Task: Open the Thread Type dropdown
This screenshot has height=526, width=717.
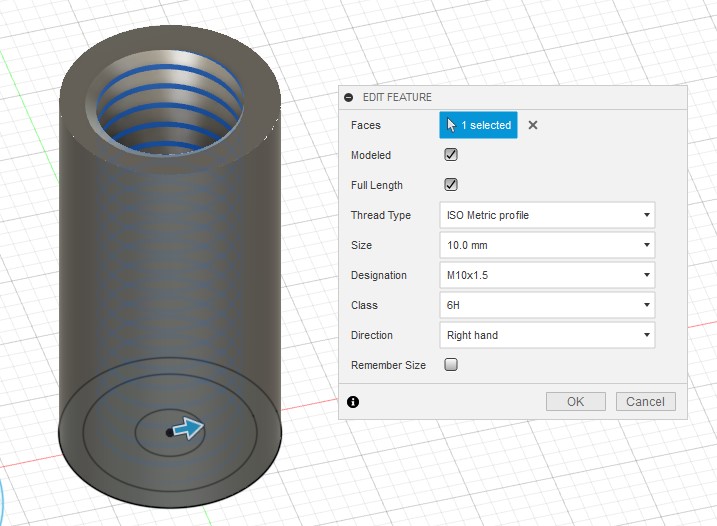Action: click(547, 215)
